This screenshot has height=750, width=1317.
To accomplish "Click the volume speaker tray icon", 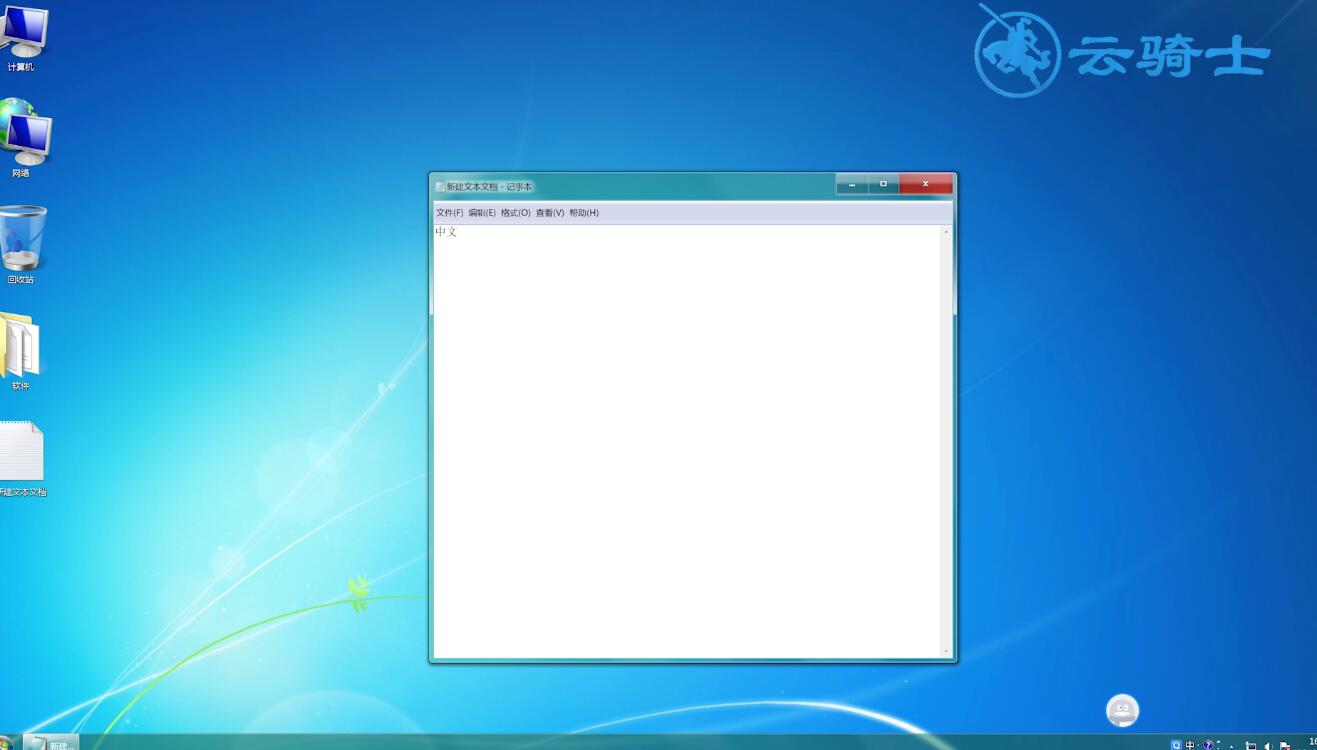I will pos(1268,745).
